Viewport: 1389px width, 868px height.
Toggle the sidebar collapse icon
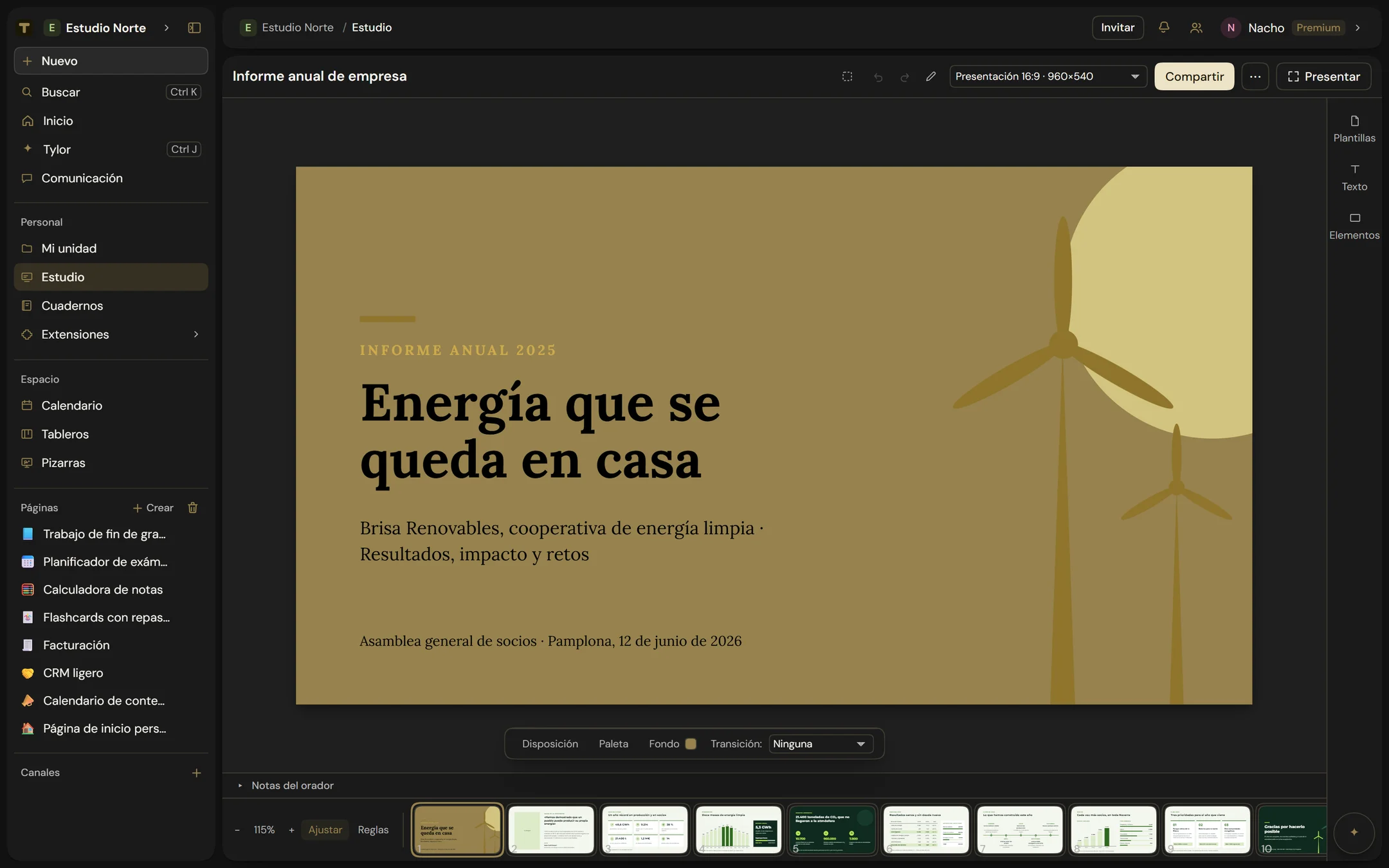click(194, 28)
